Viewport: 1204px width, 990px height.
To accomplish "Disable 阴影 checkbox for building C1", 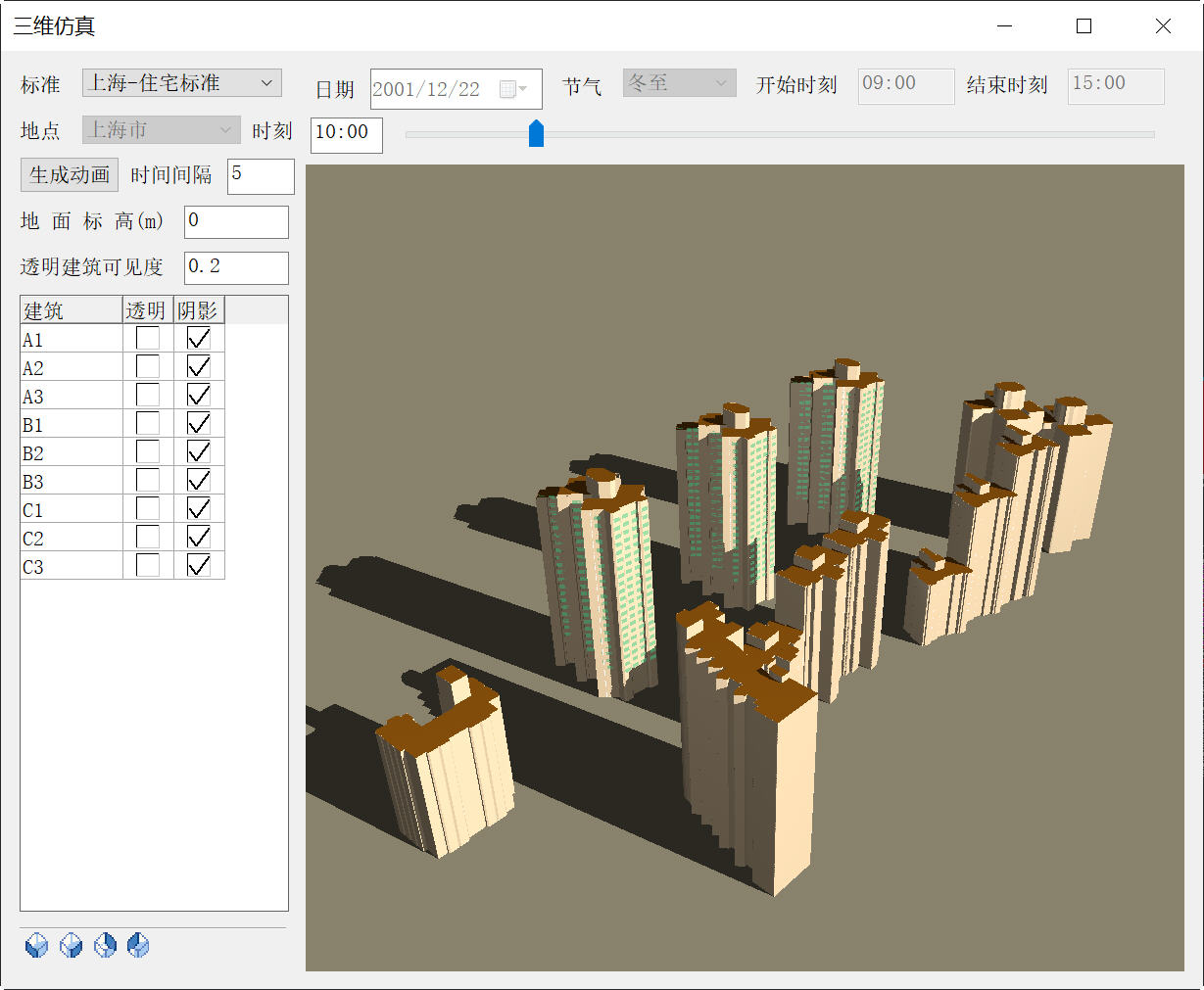I will pos(199,509).
